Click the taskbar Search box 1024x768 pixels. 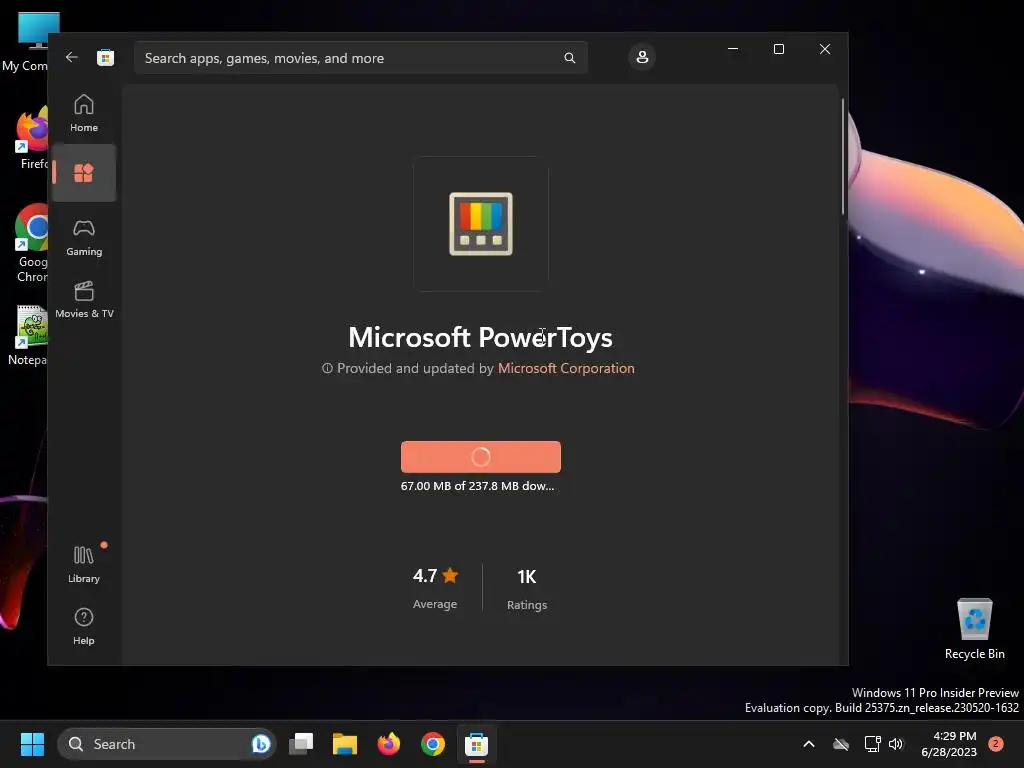coord(167,744)
